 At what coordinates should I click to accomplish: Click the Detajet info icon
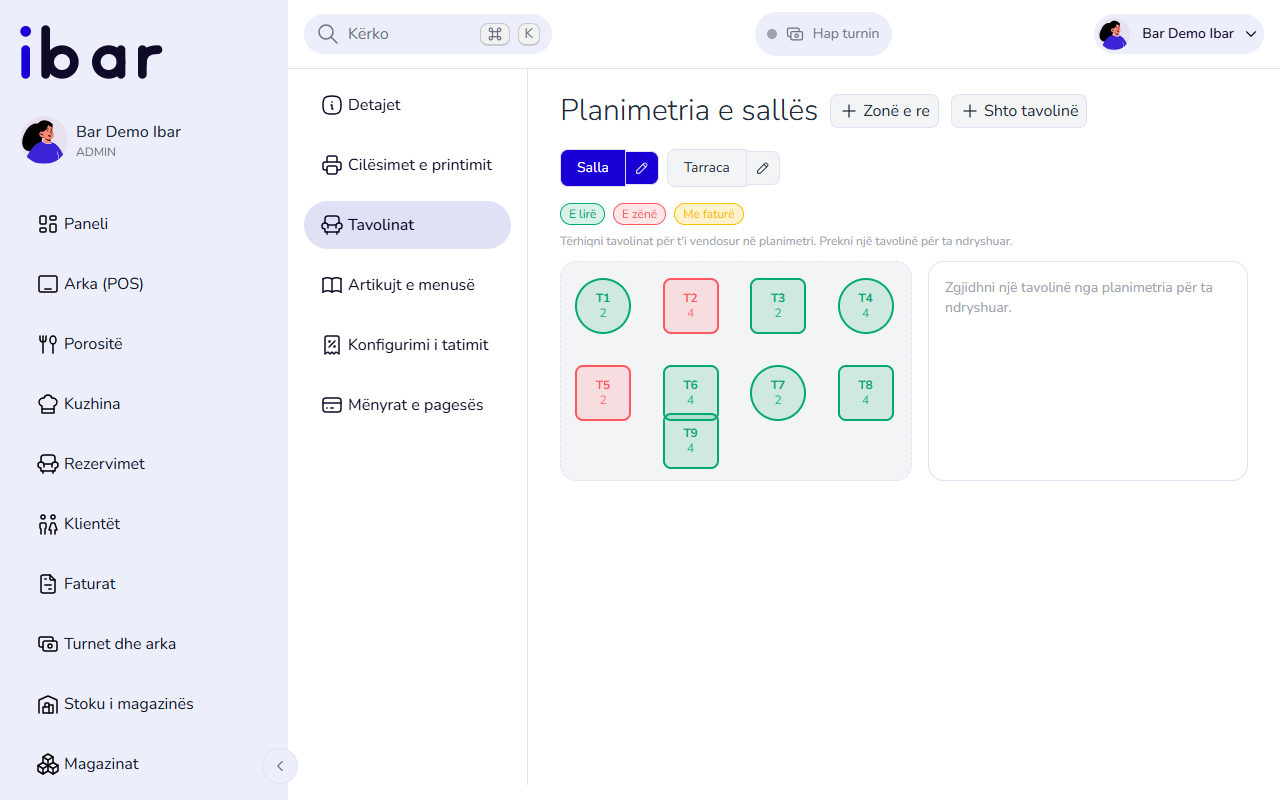click(x=332, y=105)
